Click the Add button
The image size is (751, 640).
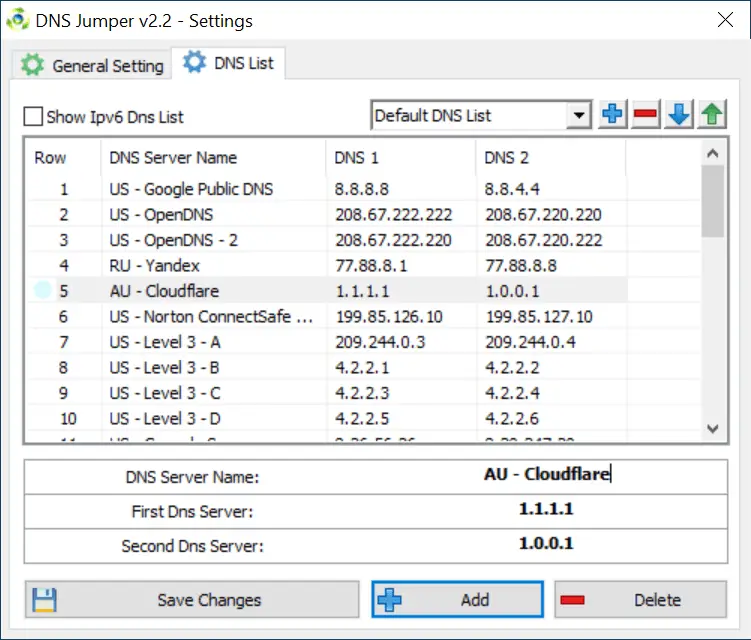click(457, 599)
